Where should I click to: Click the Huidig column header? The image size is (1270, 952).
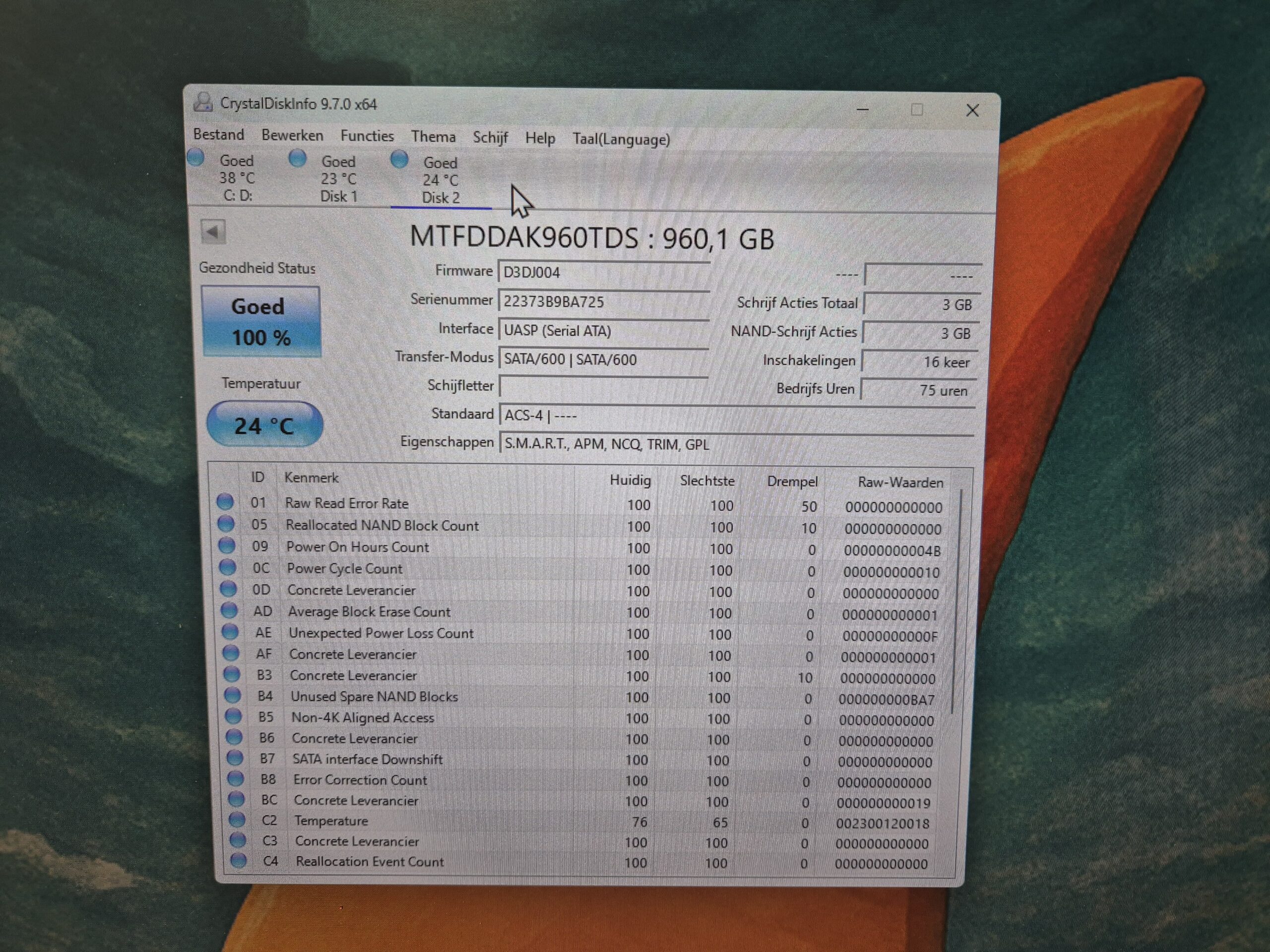631,480
